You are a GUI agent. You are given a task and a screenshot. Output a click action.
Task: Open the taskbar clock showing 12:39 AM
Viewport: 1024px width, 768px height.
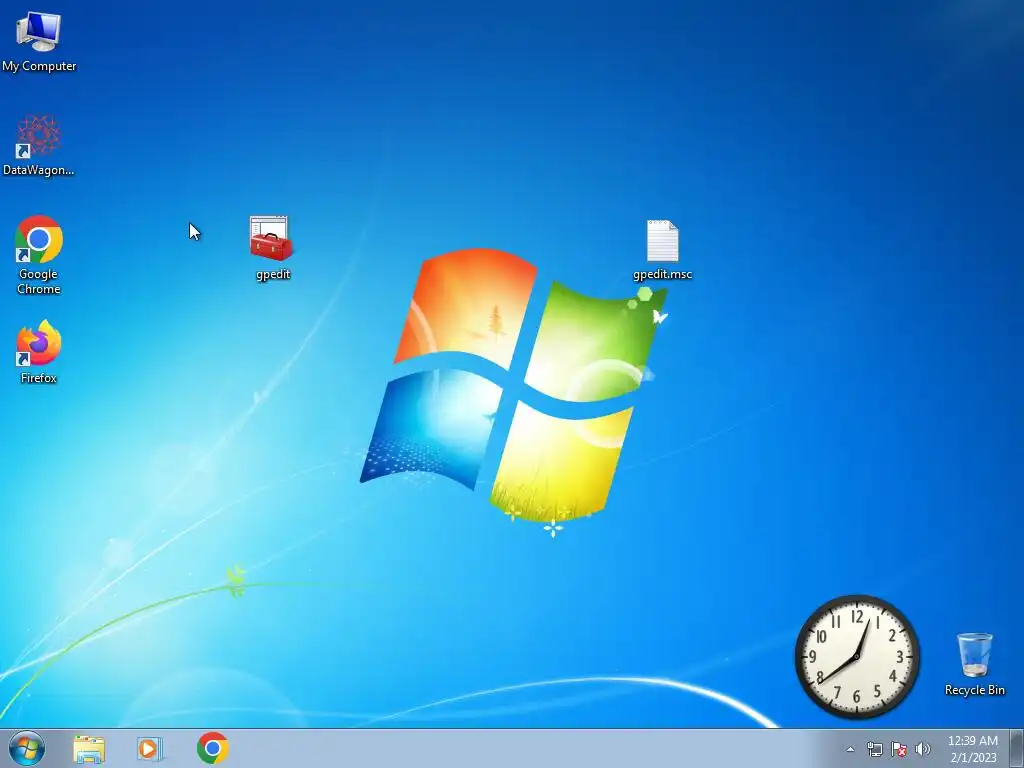tap(973, 749)
